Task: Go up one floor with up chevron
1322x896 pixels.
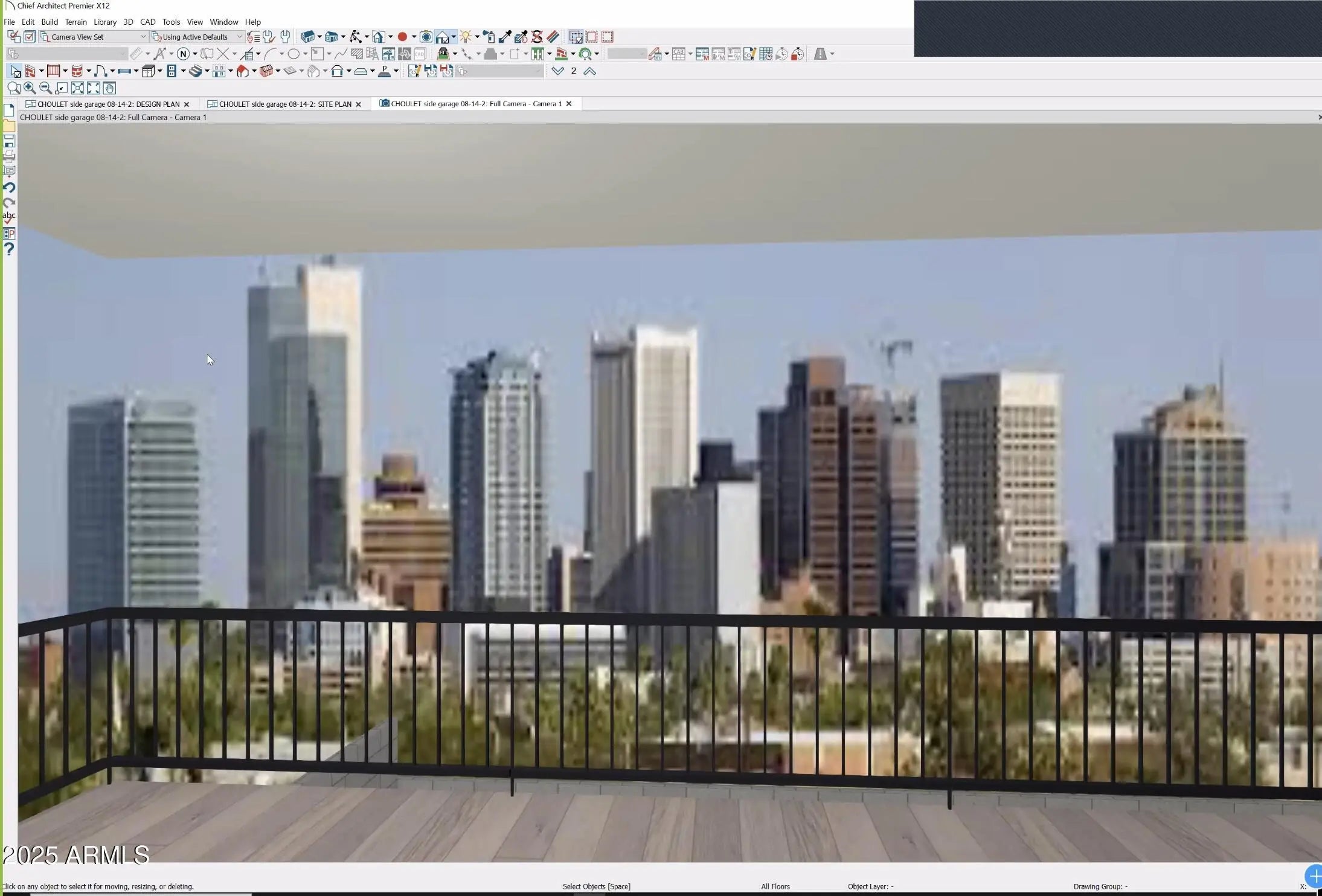Action: [x=590, y=71]
